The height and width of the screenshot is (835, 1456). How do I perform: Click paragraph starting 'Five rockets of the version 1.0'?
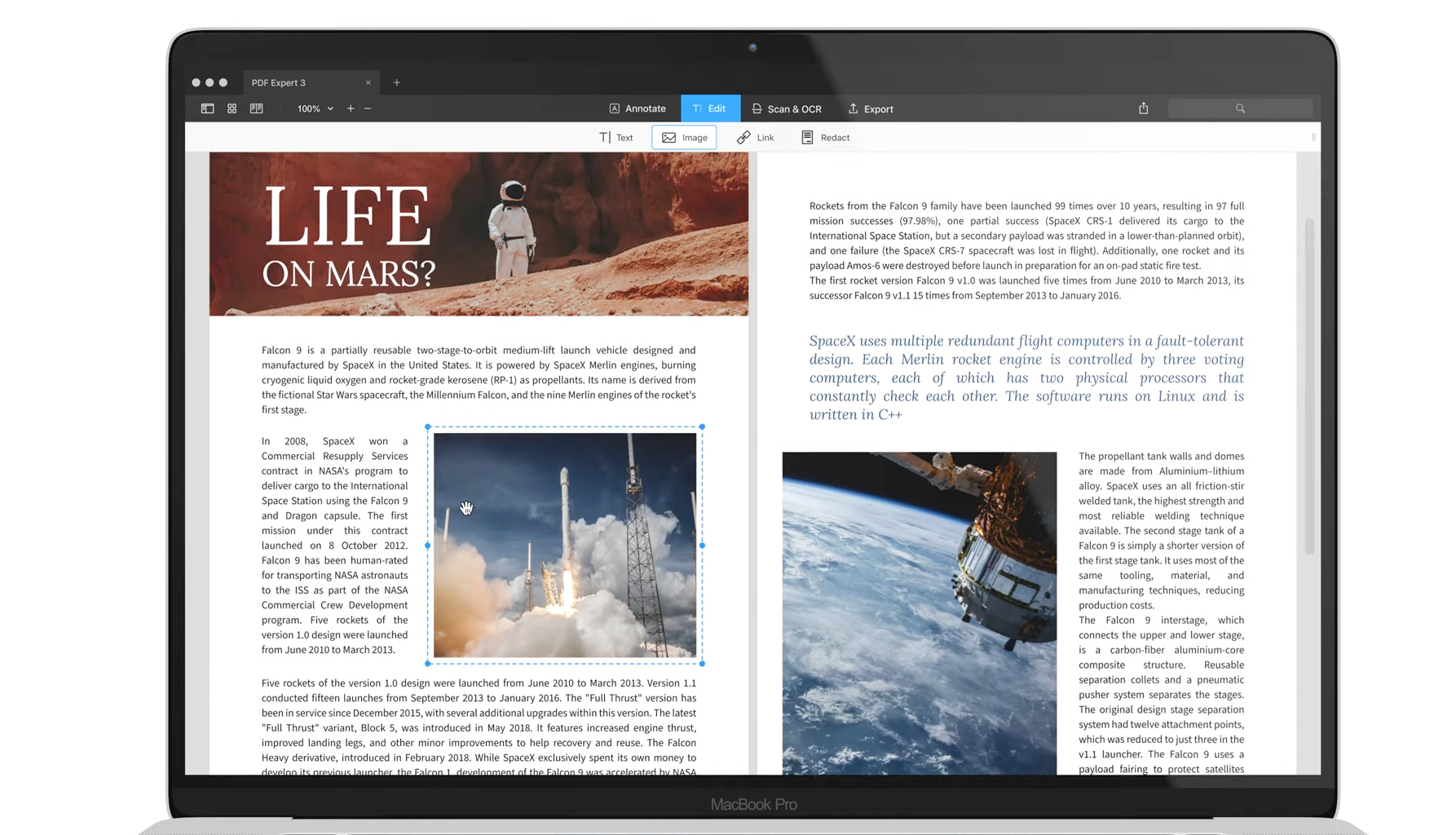479,727
